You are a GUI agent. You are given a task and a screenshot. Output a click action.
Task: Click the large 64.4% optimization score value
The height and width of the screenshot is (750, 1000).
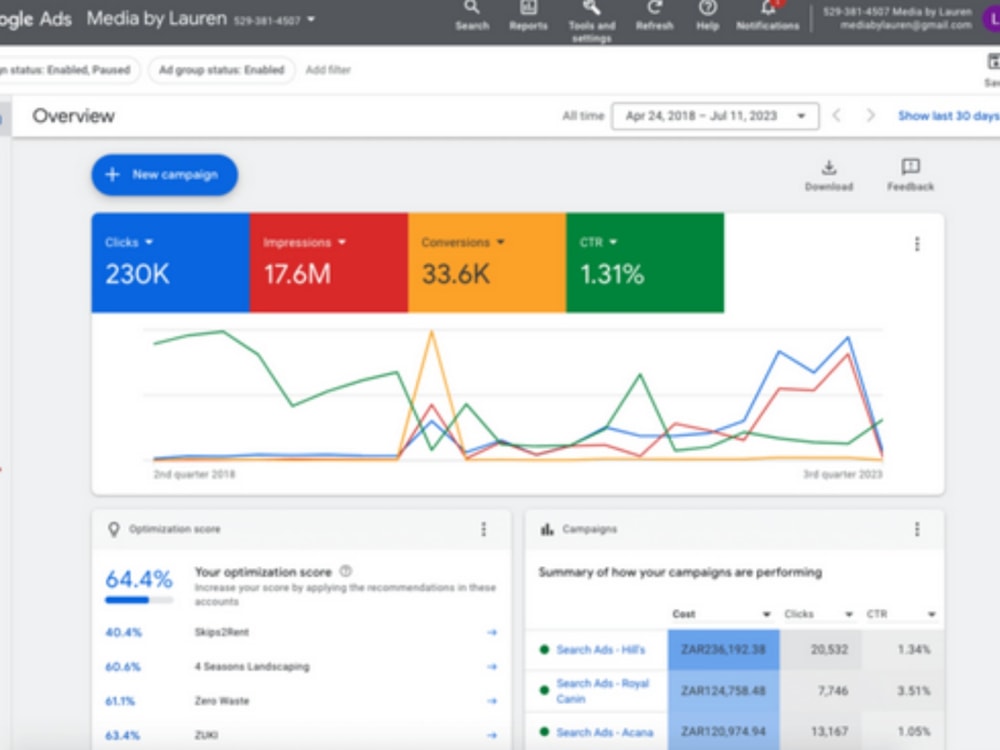(138, 579)
